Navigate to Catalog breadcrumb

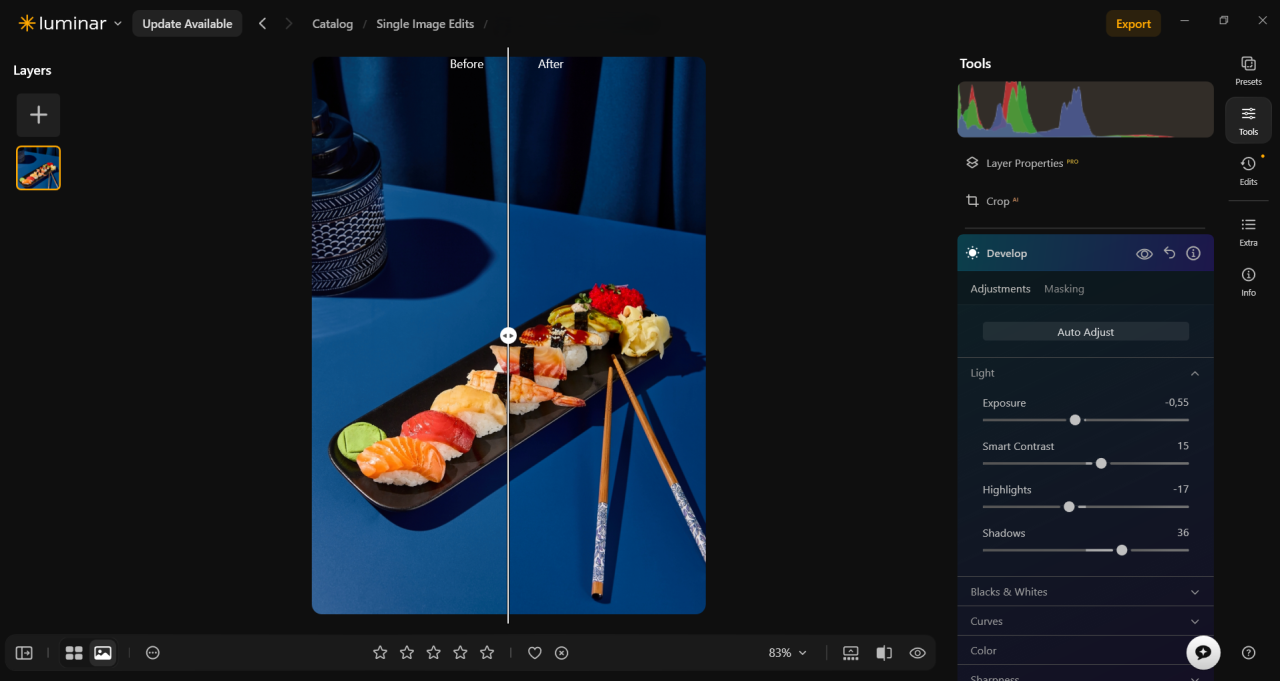(x=332, y=24)
